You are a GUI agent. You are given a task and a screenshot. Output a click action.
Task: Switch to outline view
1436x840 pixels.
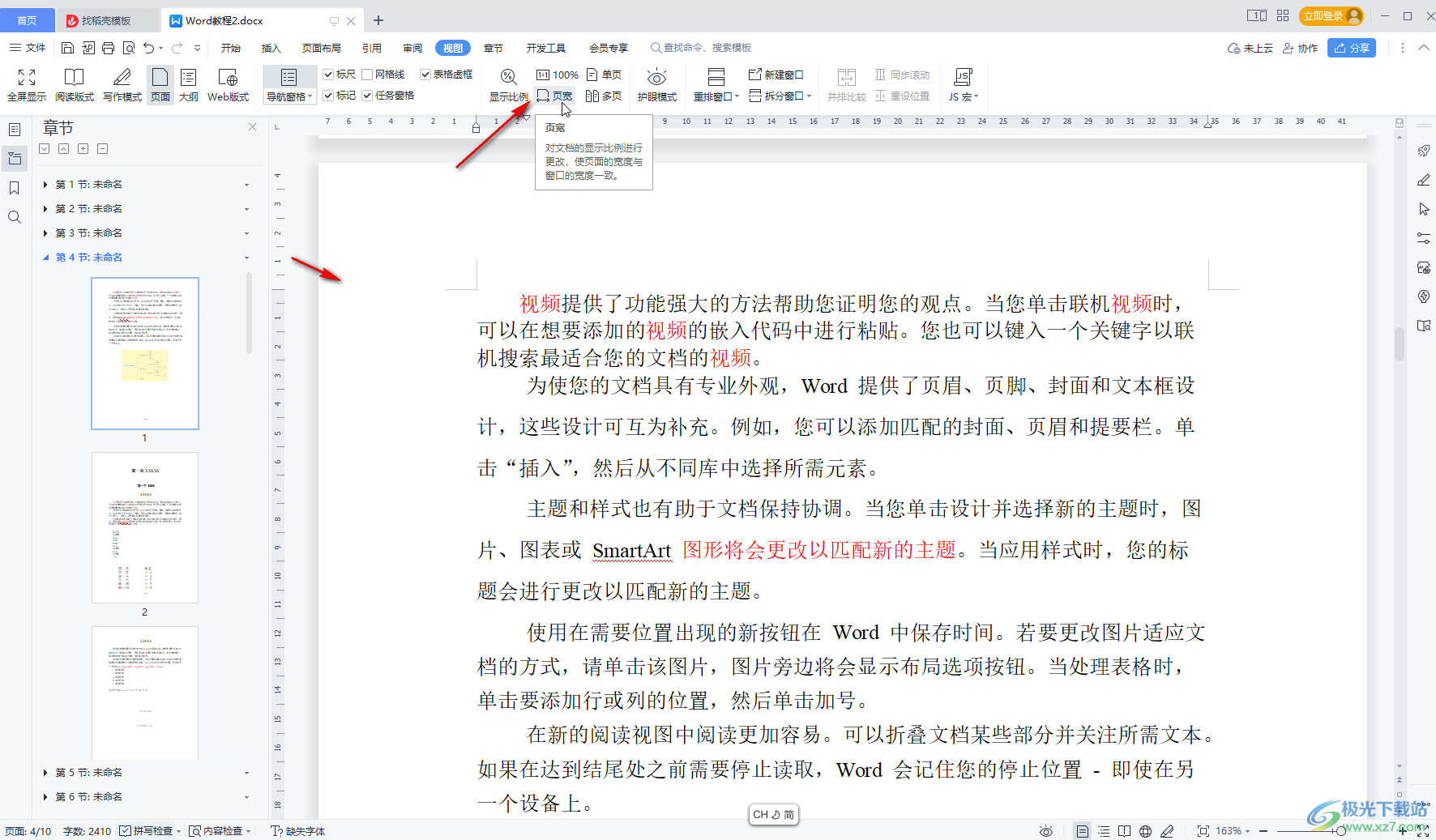189,85
